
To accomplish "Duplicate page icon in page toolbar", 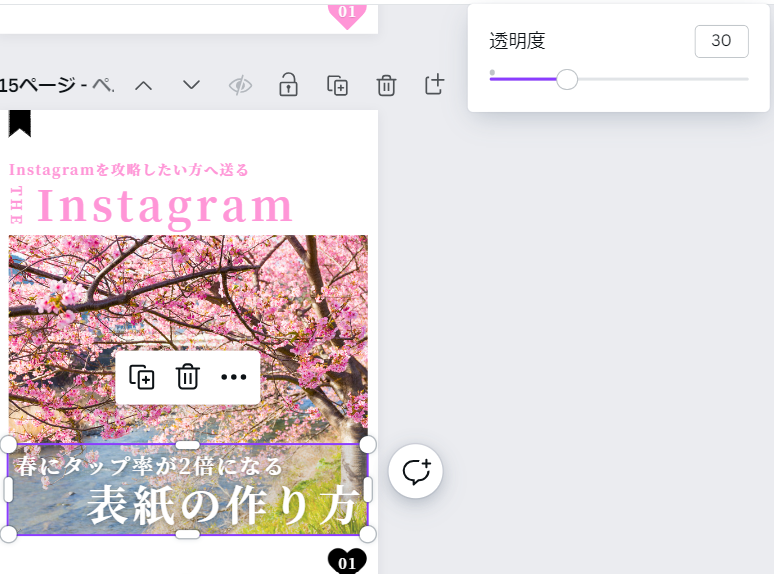I will (338, 85).
